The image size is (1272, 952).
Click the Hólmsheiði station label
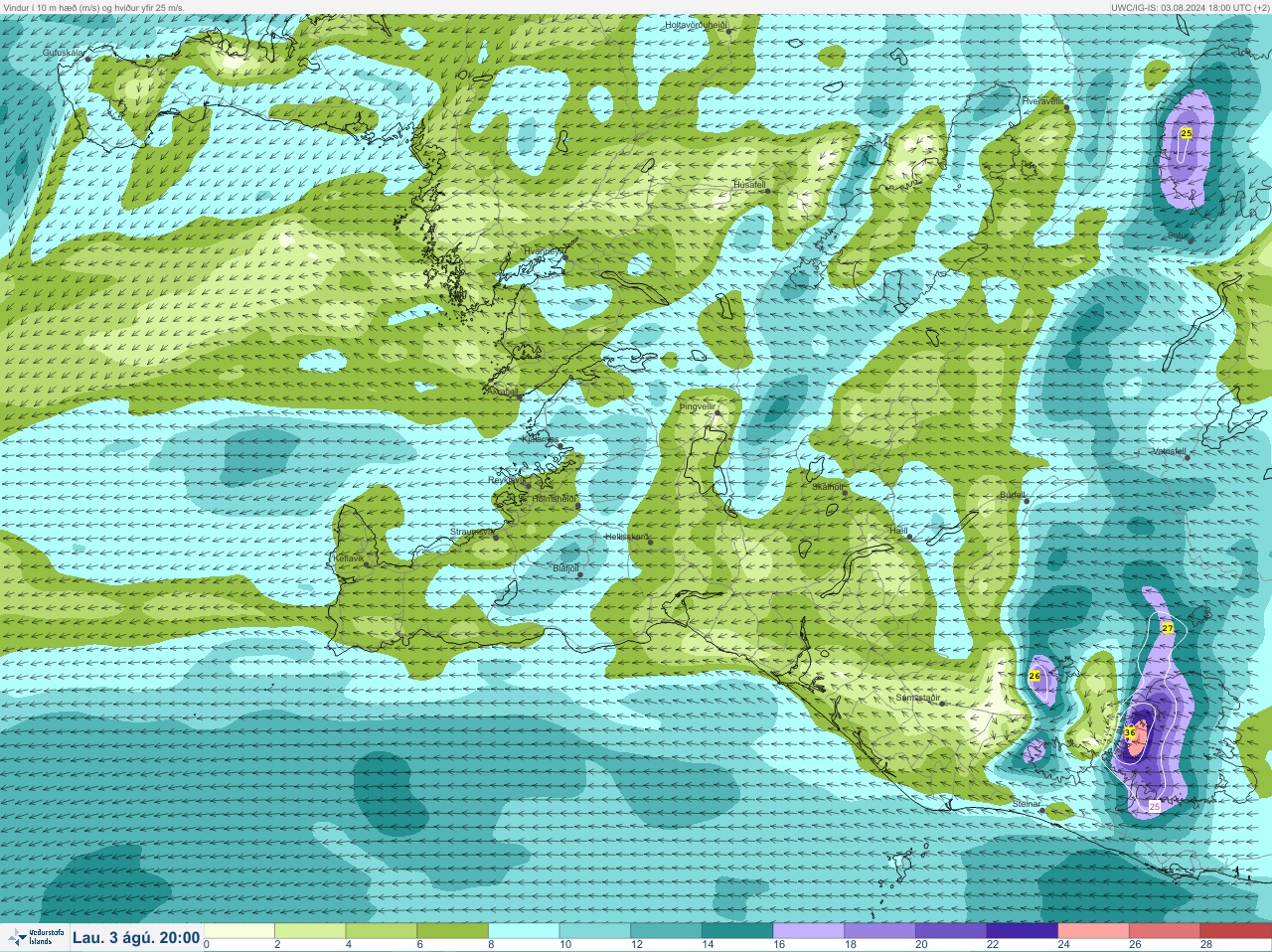coord(555,499)
